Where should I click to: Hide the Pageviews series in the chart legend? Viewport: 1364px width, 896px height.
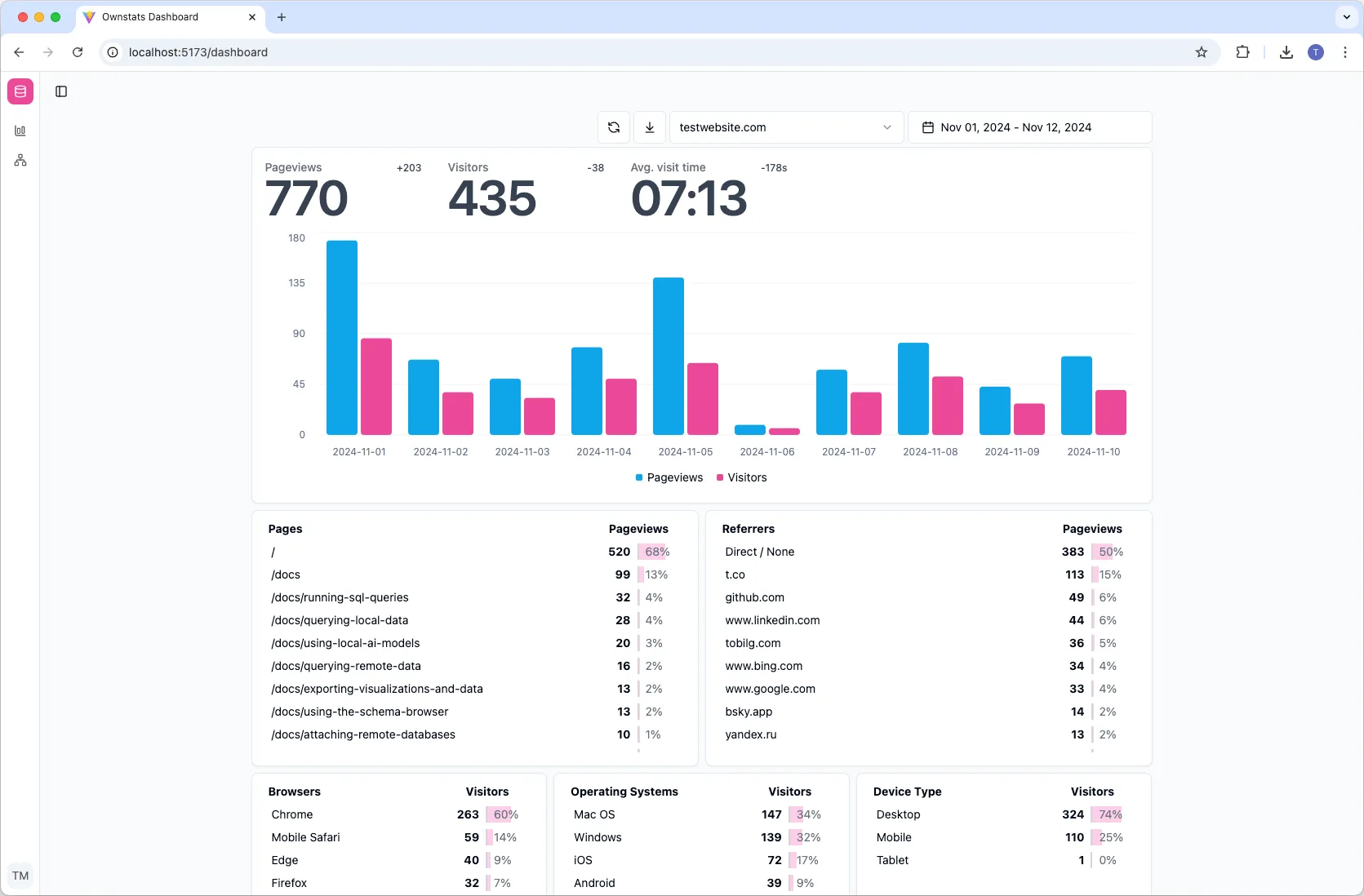point(669,477)
